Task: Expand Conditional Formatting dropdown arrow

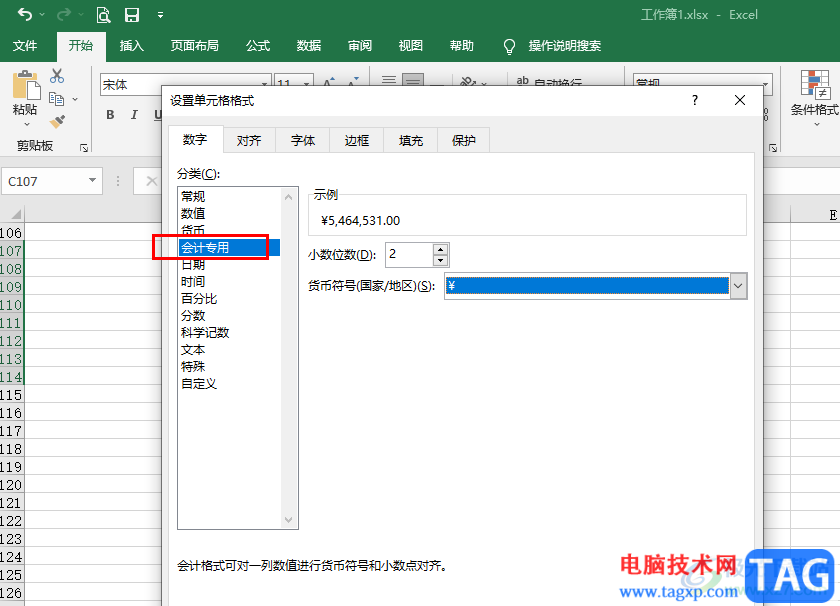Action: [x=817, y=124]
